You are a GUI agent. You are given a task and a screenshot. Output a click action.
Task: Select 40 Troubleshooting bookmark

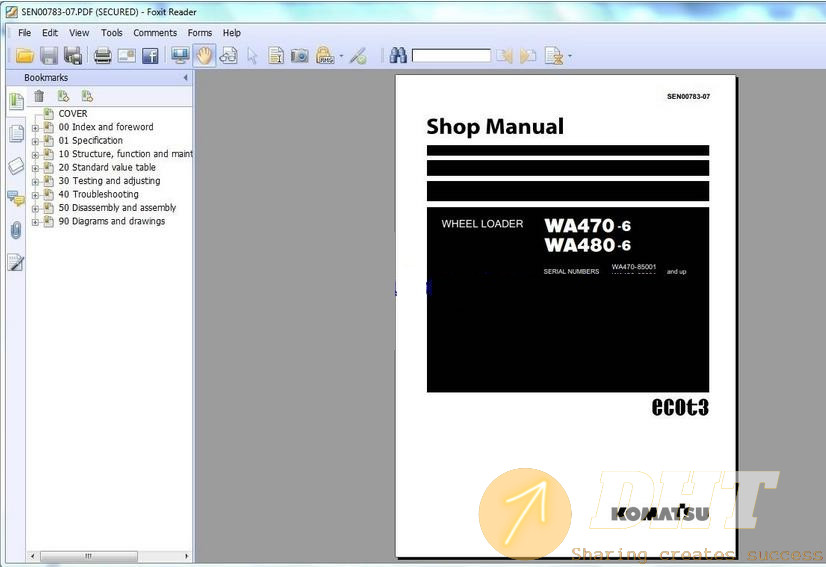[x=99, y=194]
